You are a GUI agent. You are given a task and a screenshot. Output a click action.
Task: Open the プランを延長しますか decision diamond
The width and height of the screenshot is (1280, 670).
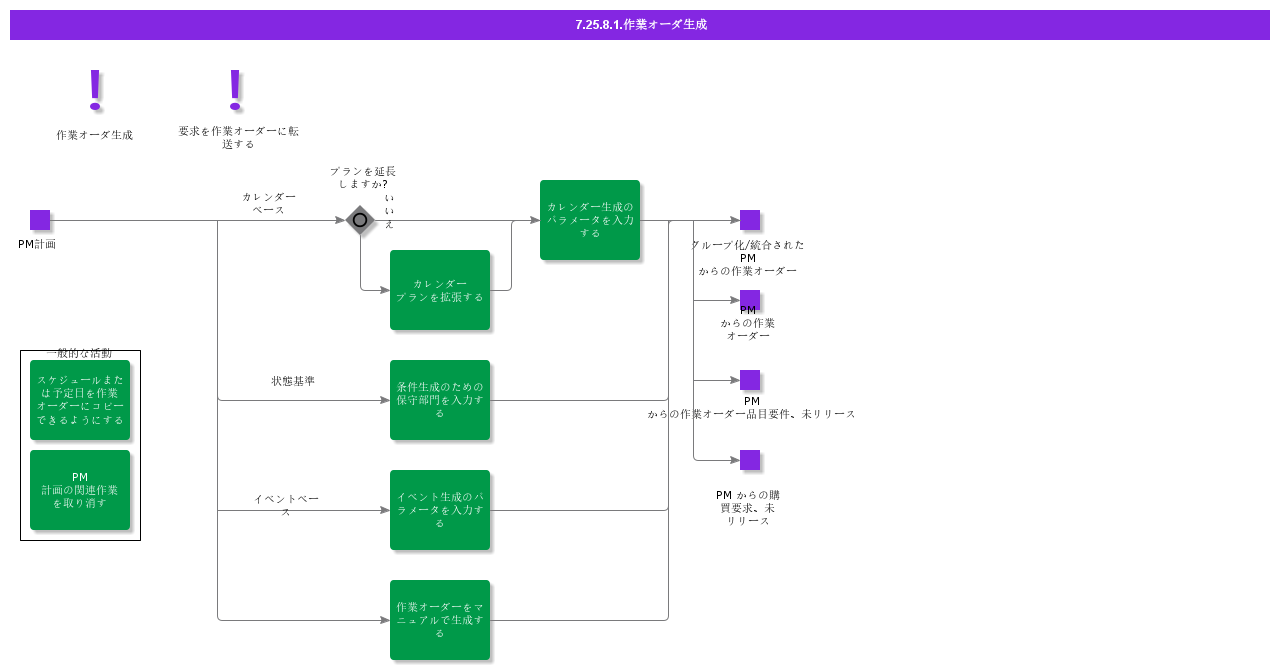click(359, 219)
